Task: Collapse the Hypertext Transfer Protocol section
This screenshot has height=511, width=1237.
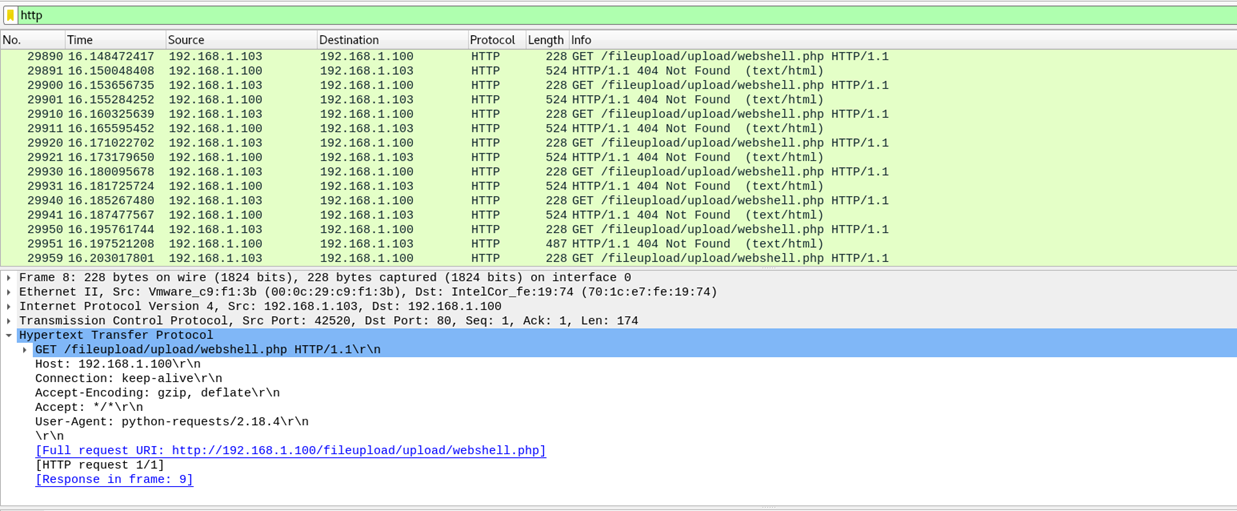Action: pyautogui.click(x=8, y=336)
